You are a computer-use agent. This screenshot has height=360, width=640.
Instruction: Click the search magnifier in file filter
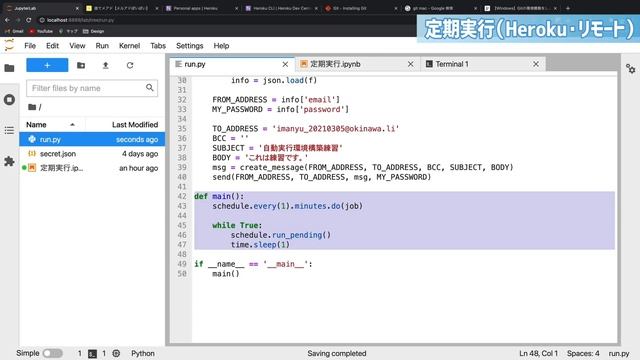click(150, 88)
